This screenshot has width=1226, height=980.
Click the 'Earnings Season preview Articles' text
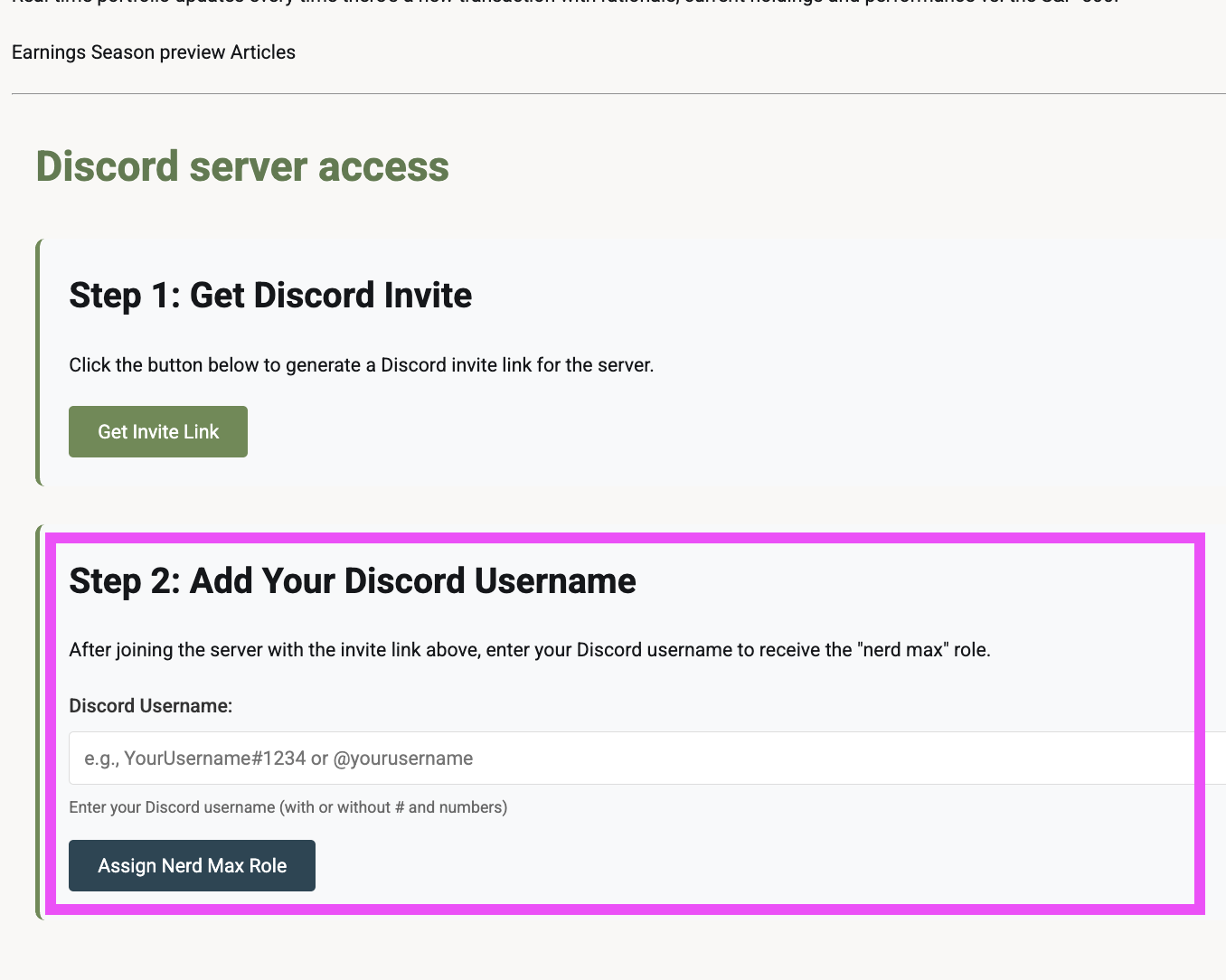154,52
